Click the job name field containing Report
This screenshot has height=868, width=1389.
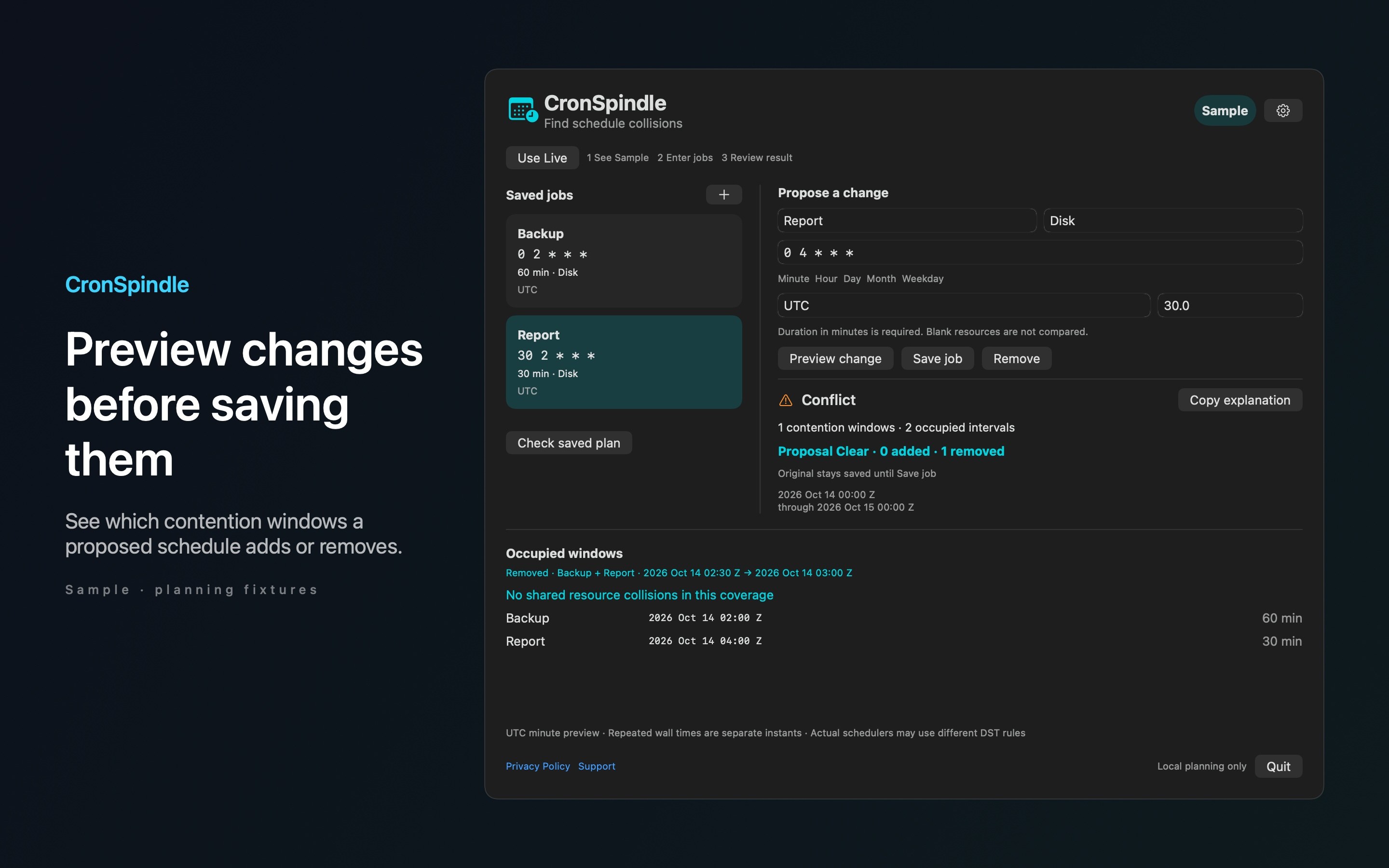pos(907,220)
